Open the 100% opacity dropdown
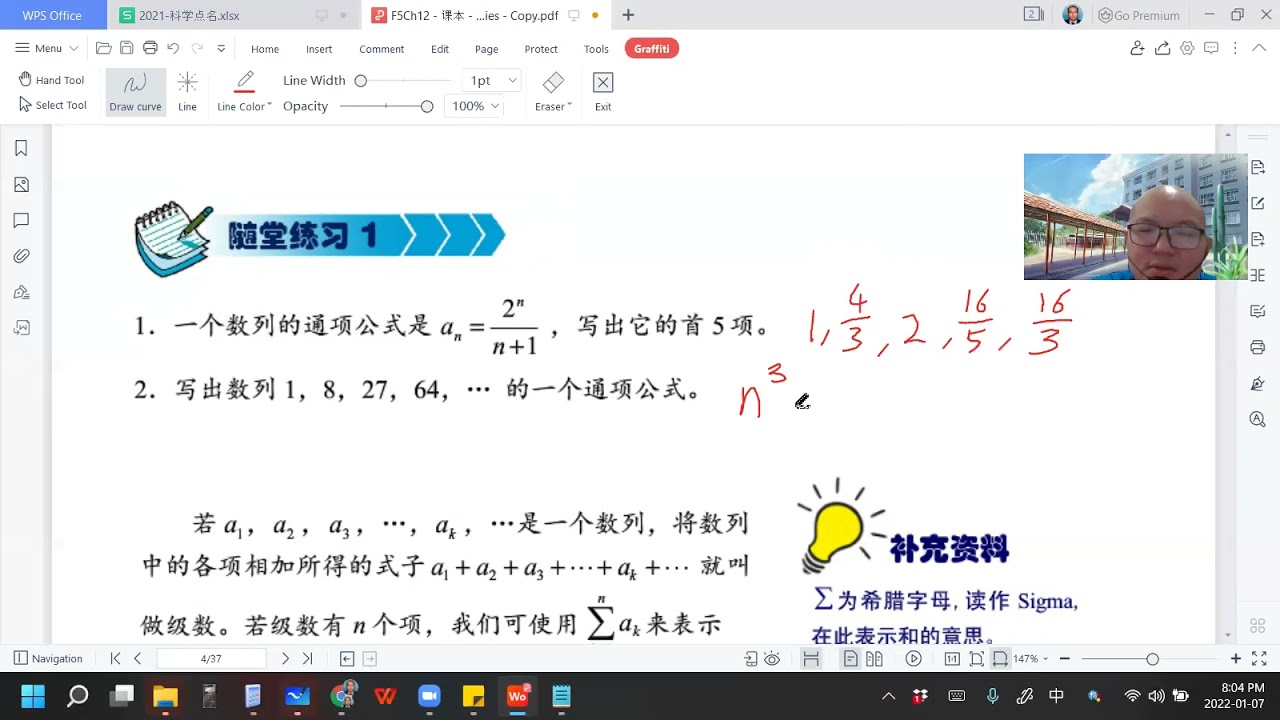The image size is (1280, 720). pos(474,106)
